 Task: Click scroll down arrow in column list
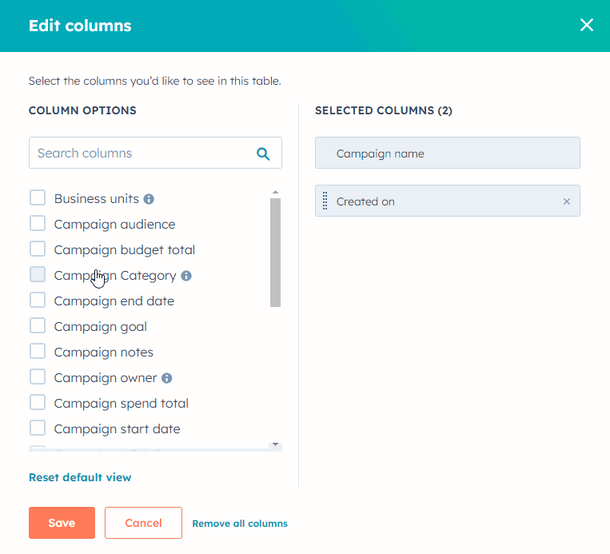coord(275,444)
